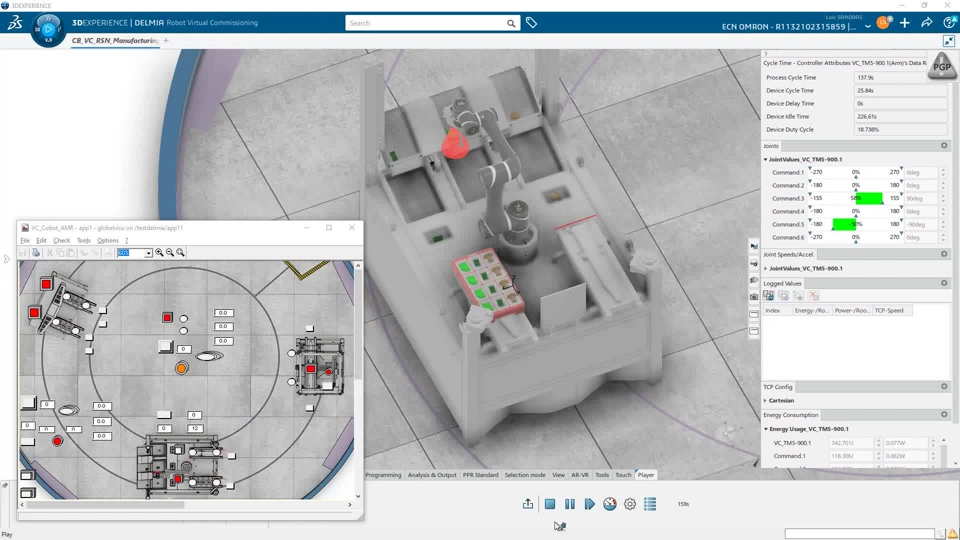Click the export icon left of stop button

pyautogui.click(x=528, y=504)
